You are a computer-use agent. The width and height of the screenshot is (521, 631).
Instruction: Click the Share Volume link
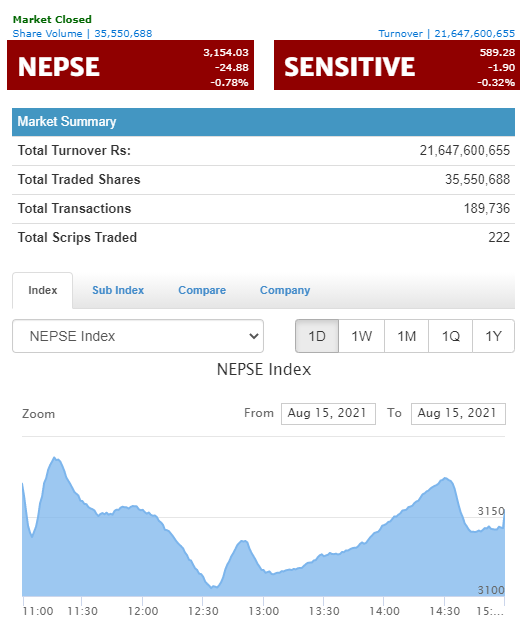coord(82,33)
